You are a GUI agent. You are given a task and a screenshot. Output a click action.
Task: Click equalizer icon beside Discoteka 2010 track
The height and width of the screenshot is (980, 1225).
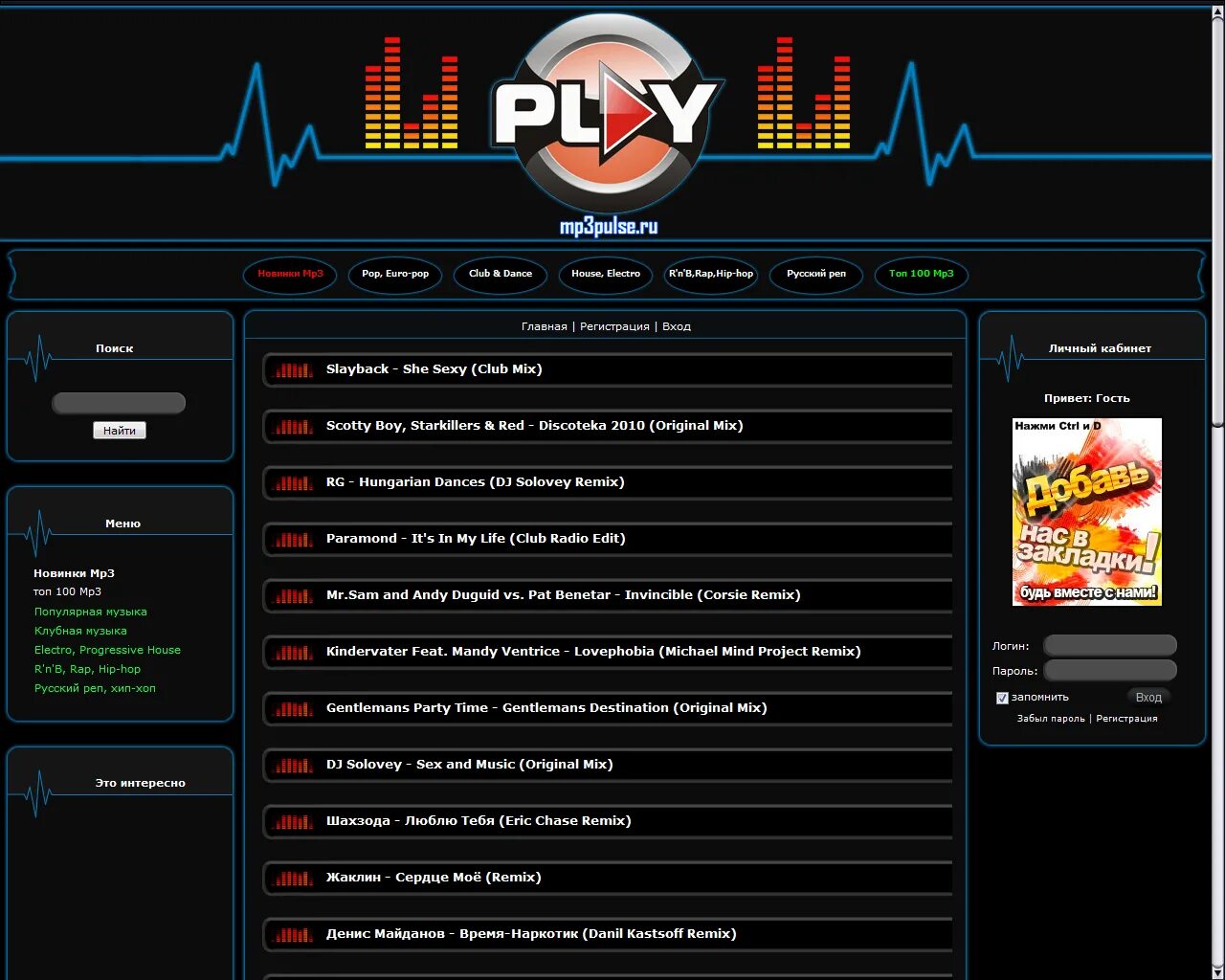(x=294, y=427)
